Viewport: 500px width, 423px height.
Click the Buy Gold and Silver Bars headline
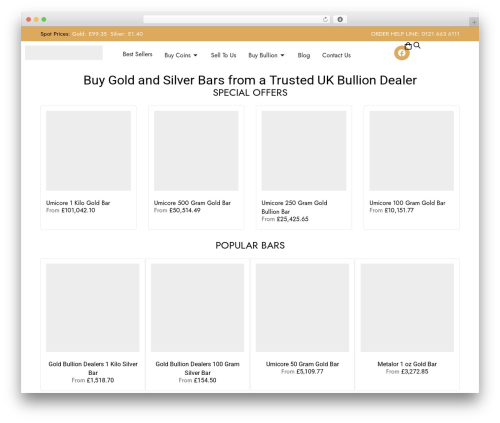click(250, 80)
